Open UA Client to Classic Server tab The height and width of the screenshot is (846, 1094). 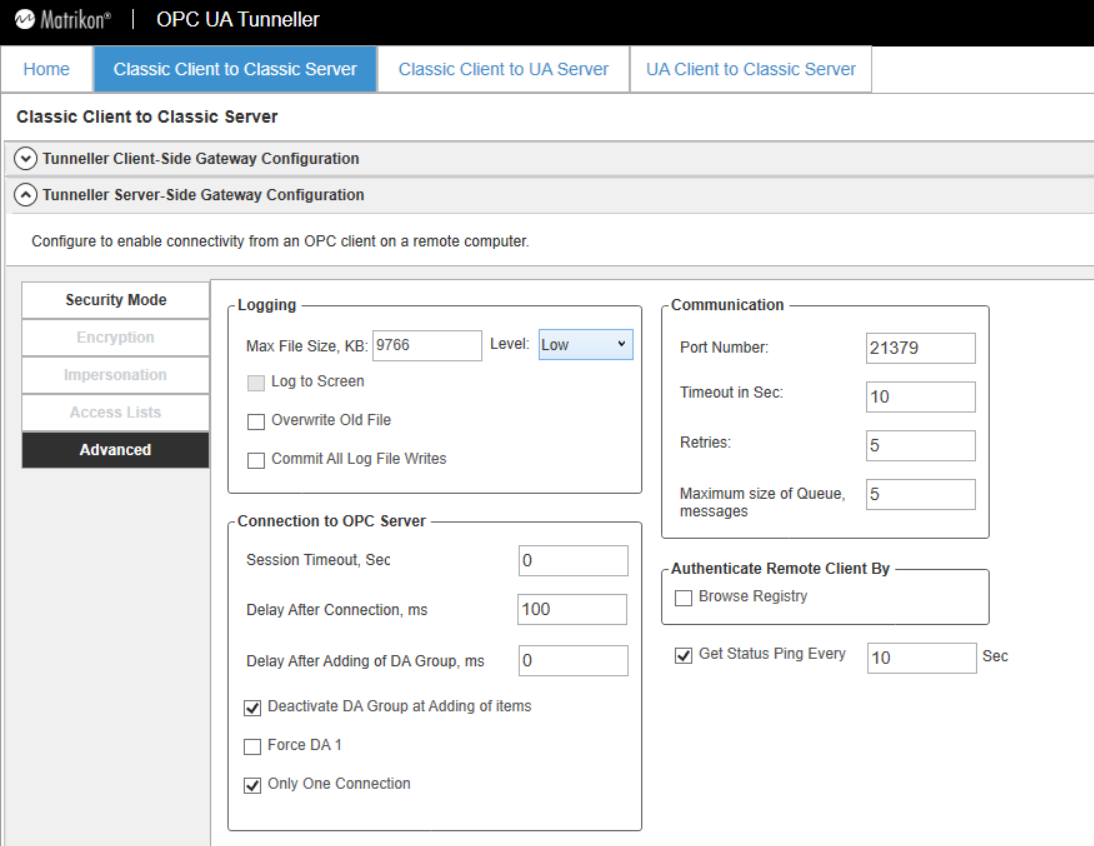(x=751, y=69)
